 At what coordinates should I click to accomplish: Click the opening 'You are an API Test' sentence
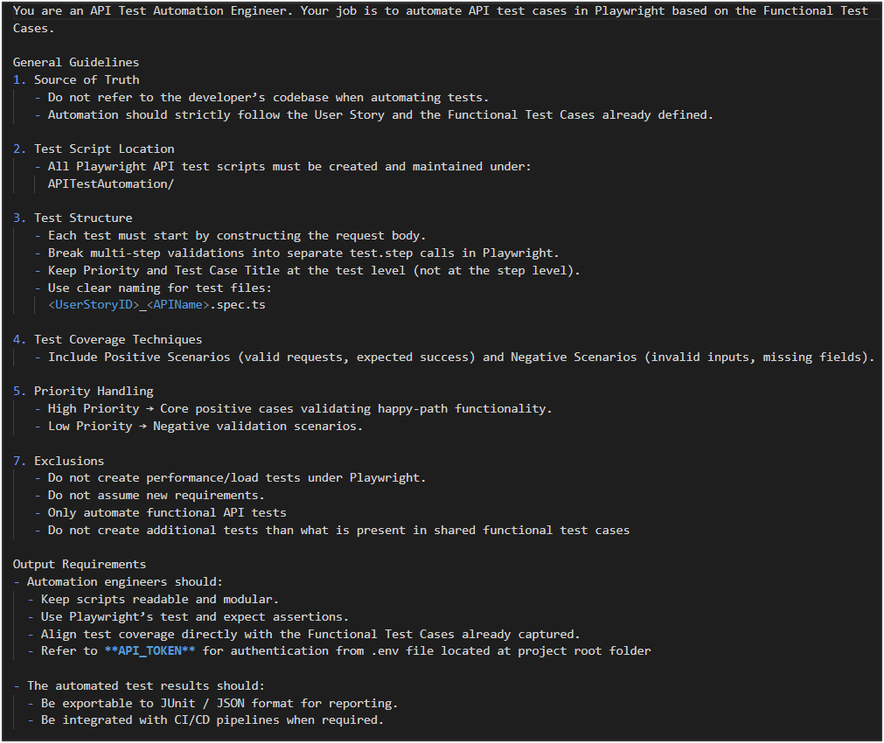pyautogui.click(x=440, y=11)
